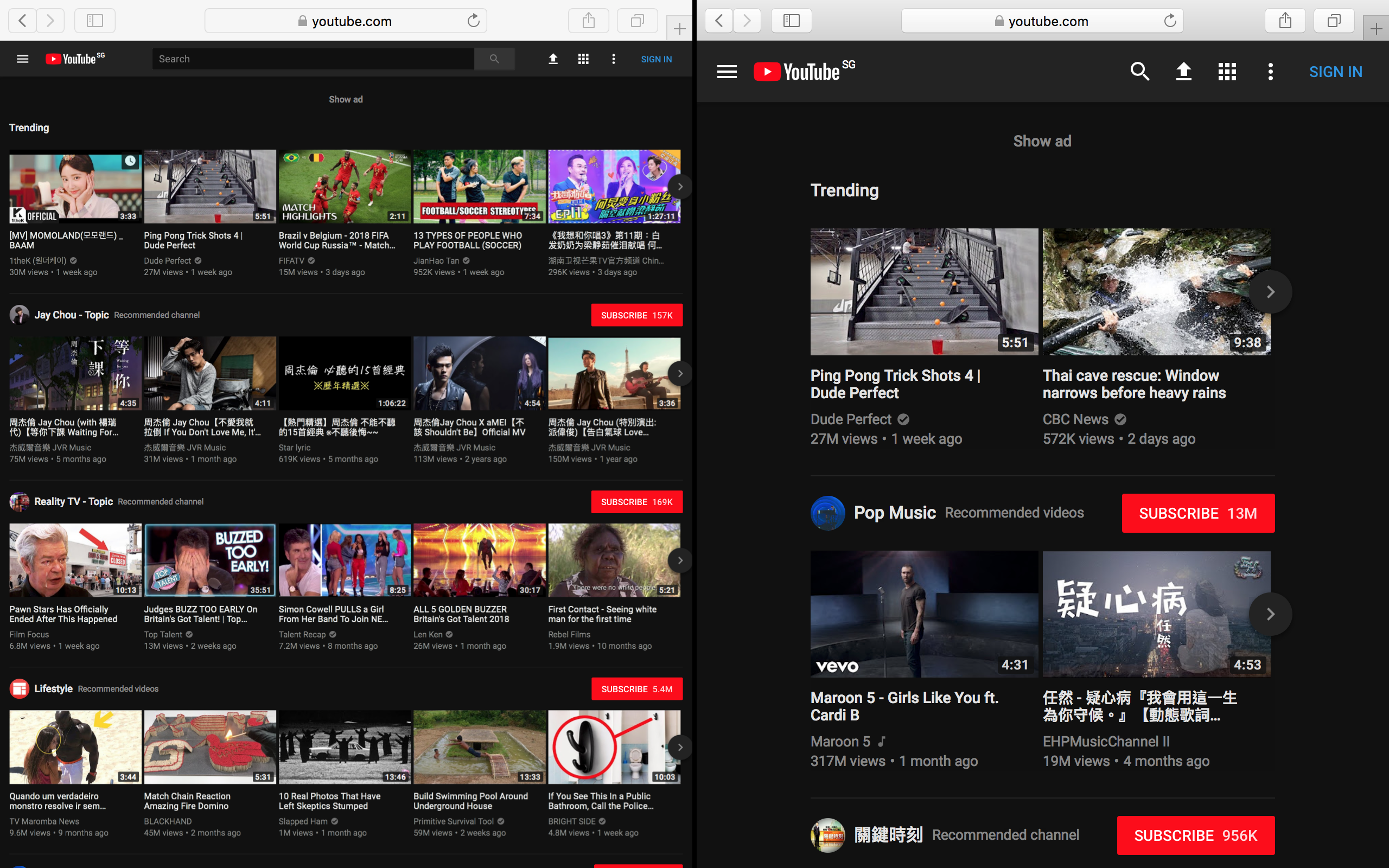The image size is (1389, 868).
Task: Open CBC News channel link in right window
Action: tap(1075, 420)
